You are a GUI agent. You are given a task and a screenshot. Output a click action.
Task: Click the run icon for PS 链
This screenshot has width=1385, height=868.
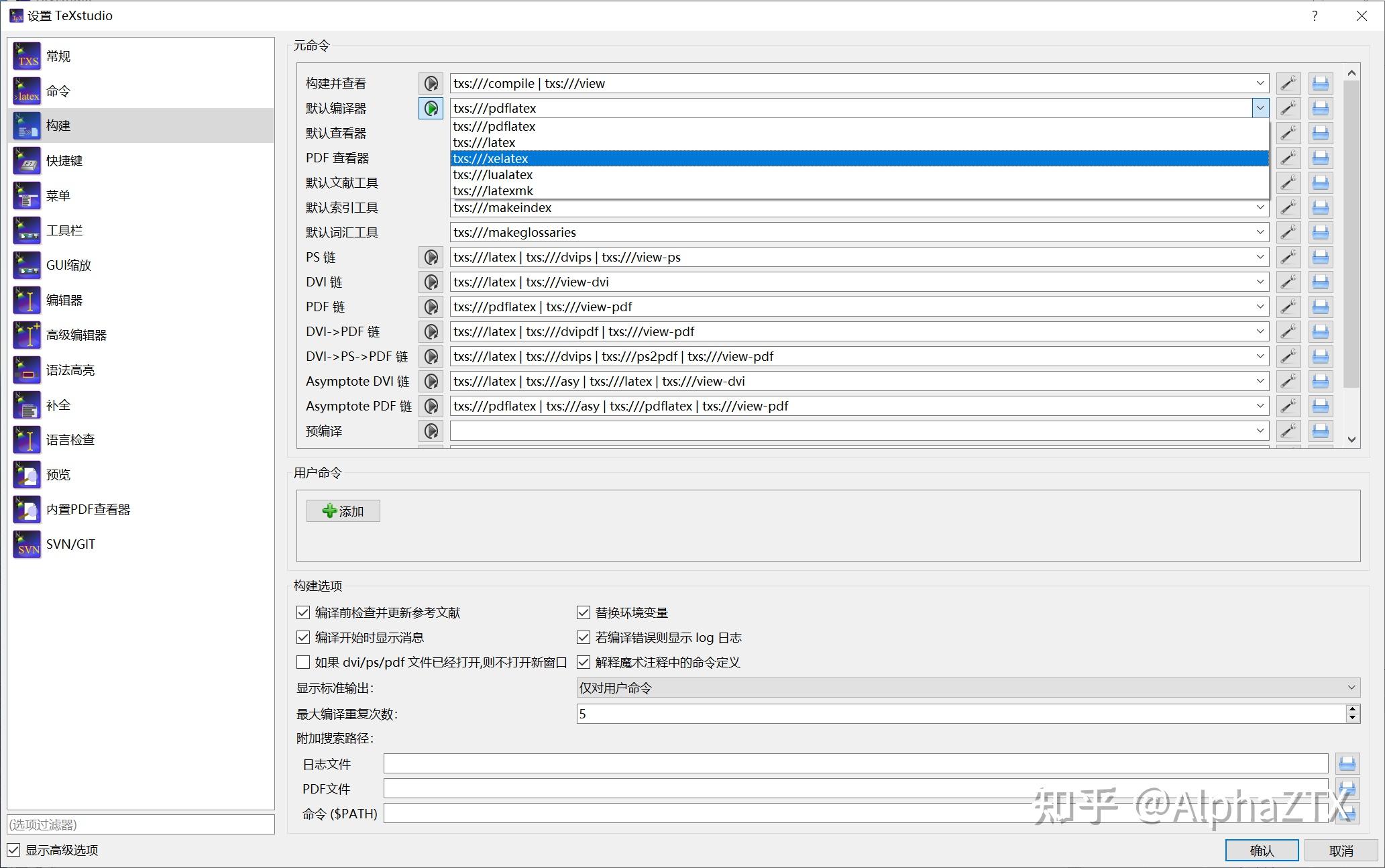431,257
